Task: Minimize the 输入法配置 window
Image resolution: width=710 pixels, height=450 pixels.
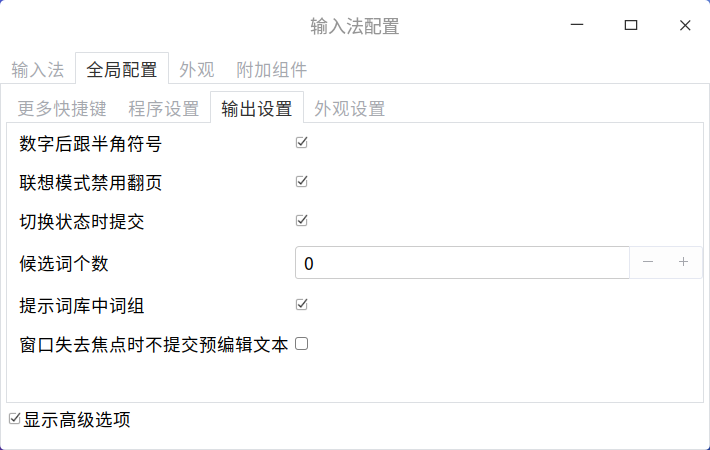Action: click(x=578, y=26)
